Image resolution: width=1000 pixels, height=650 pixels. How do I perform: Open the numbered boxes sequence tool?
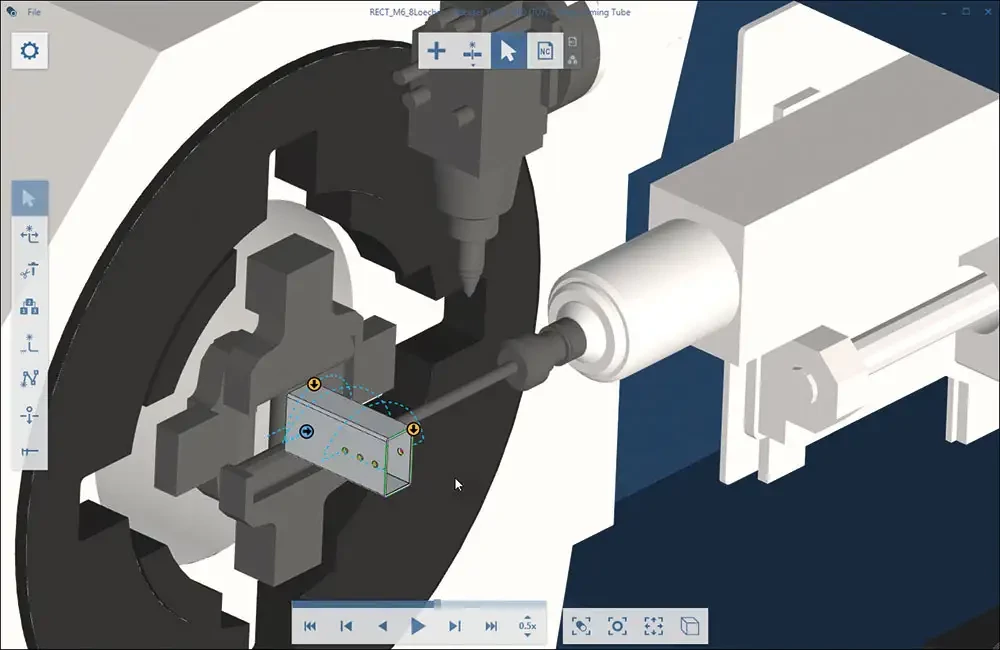click(x=29, y=307)
